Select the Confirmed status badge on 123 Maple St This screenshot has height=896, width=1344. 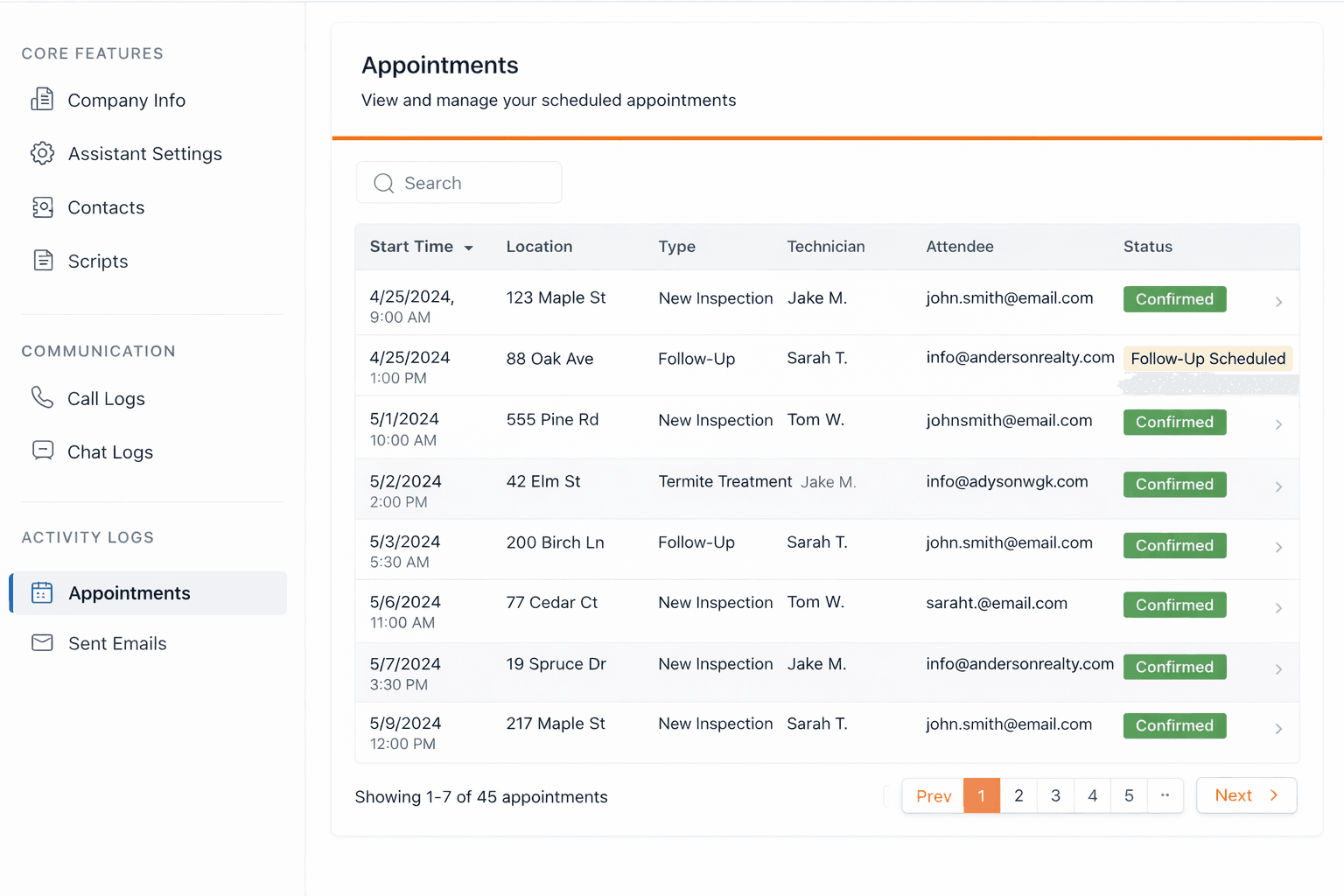(1174, 298)
